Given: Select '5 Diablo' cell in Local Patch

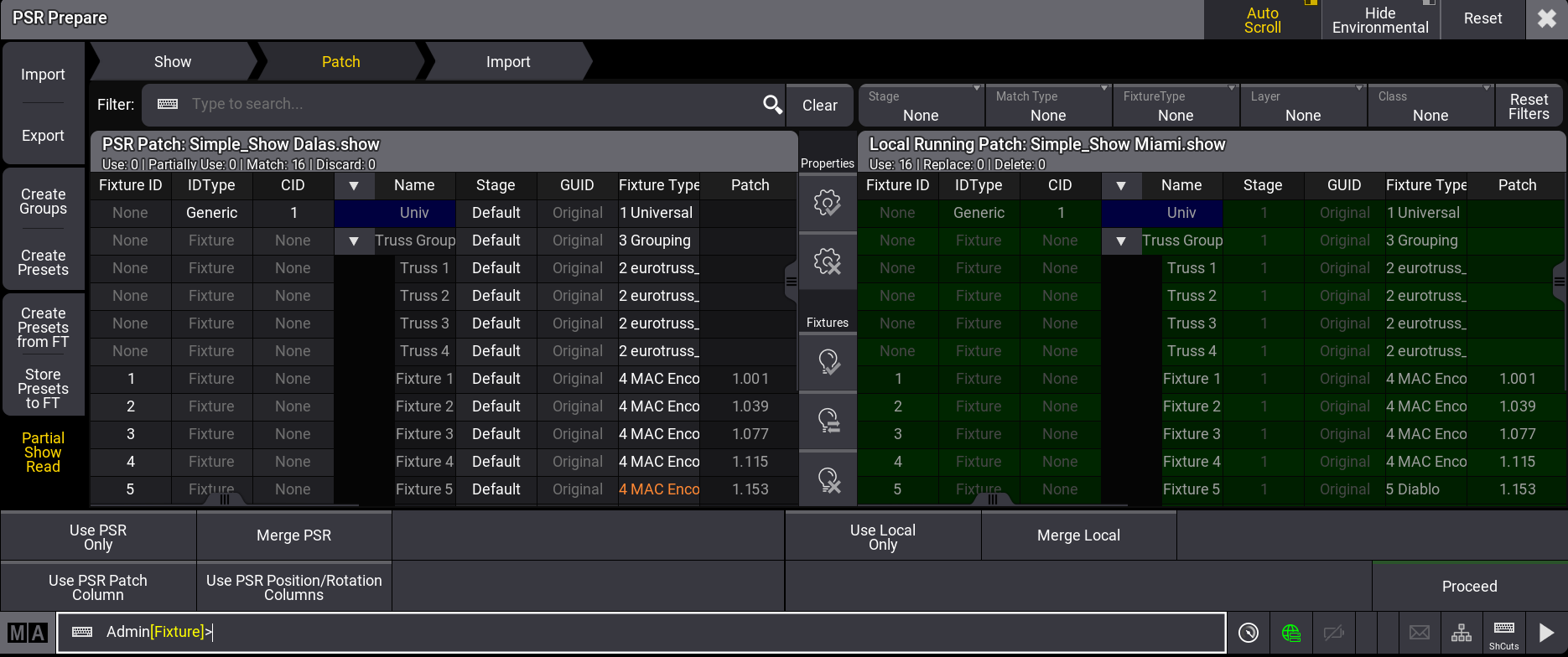Looking at the screenshot, I should coord(1425,490).
